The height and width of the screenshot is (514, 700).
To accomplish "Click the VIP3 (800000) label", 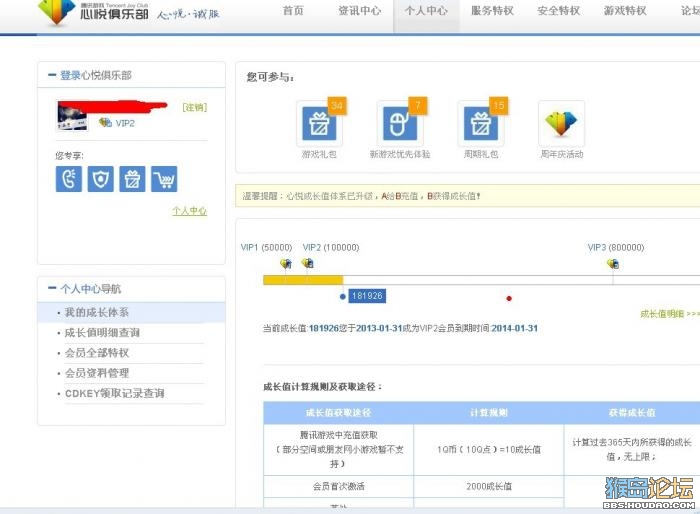I will 616,247.
